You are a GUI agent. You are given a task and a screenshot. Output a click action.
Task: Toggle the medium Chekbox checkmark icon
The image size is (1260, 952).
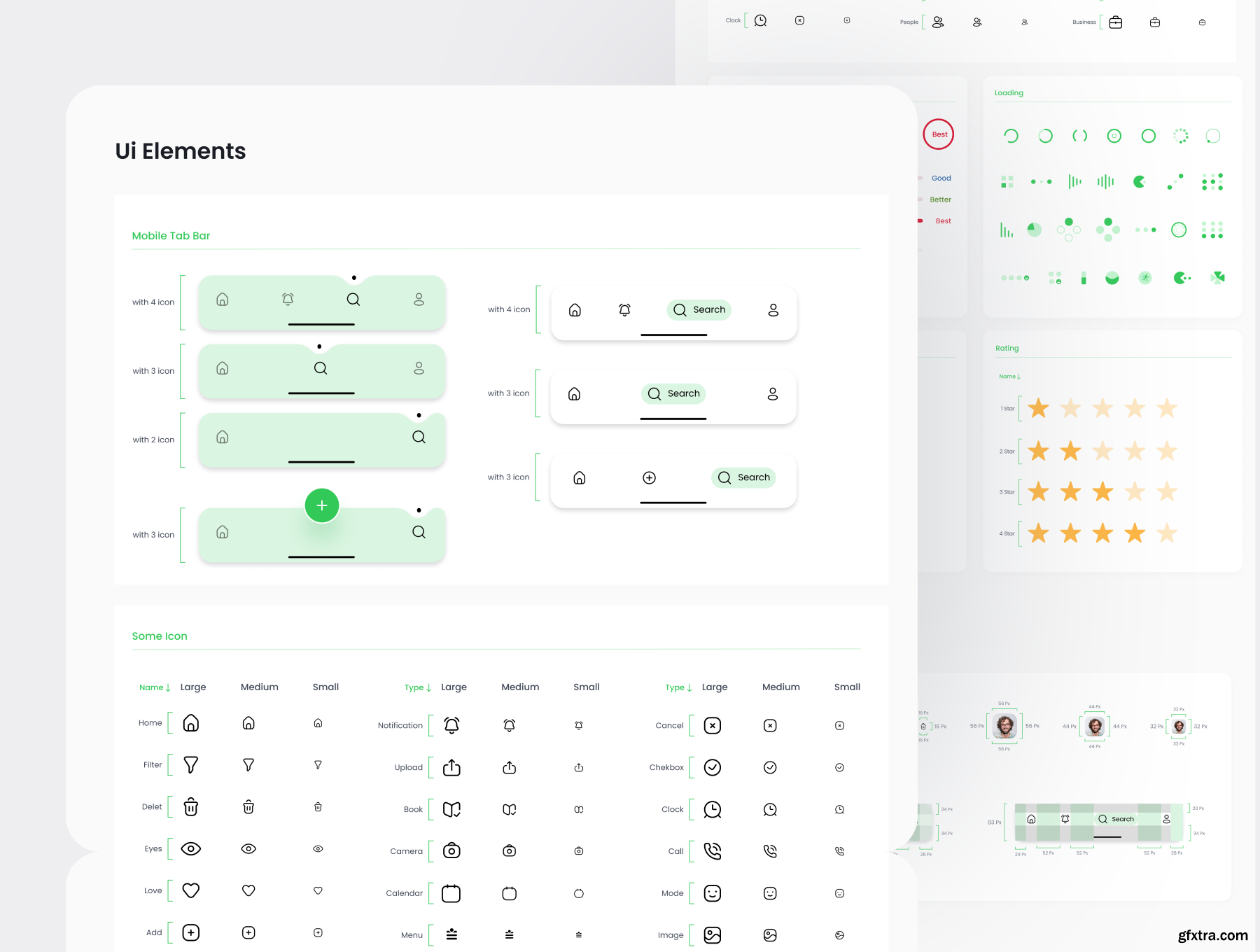pyautogui.click(x=770, y=767)
